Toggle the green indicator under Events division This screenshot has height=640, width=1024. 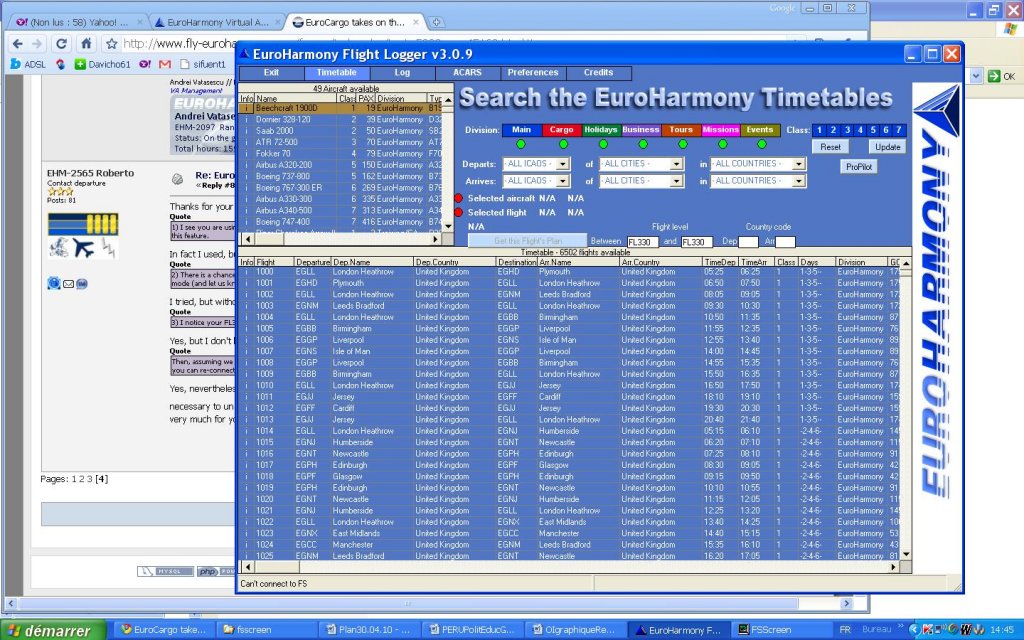[760, 145]
